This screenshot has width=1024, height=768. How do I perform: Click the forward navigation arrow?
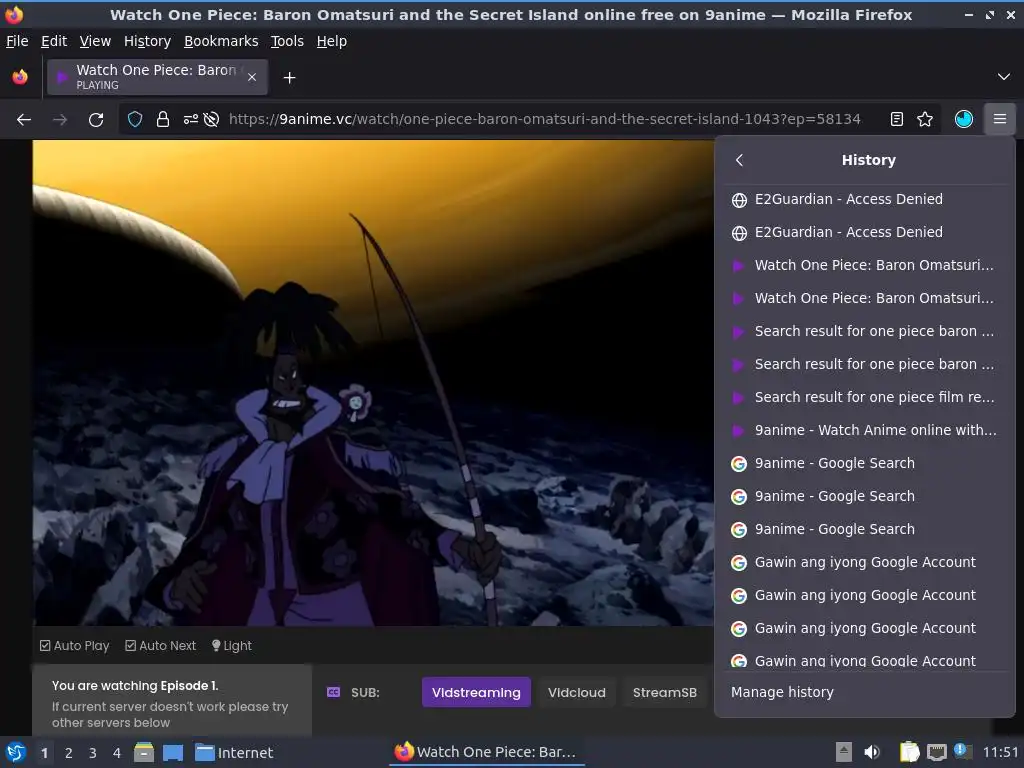(x=60, y=120)
